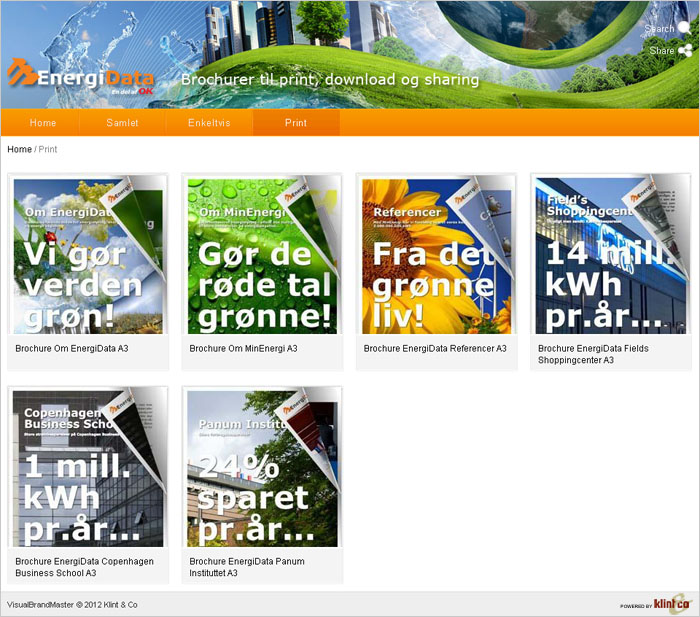The width and height of the screenshot is (700, 617).
Task: Select the sunflower Referencer brochure cover
Action: 436,256
